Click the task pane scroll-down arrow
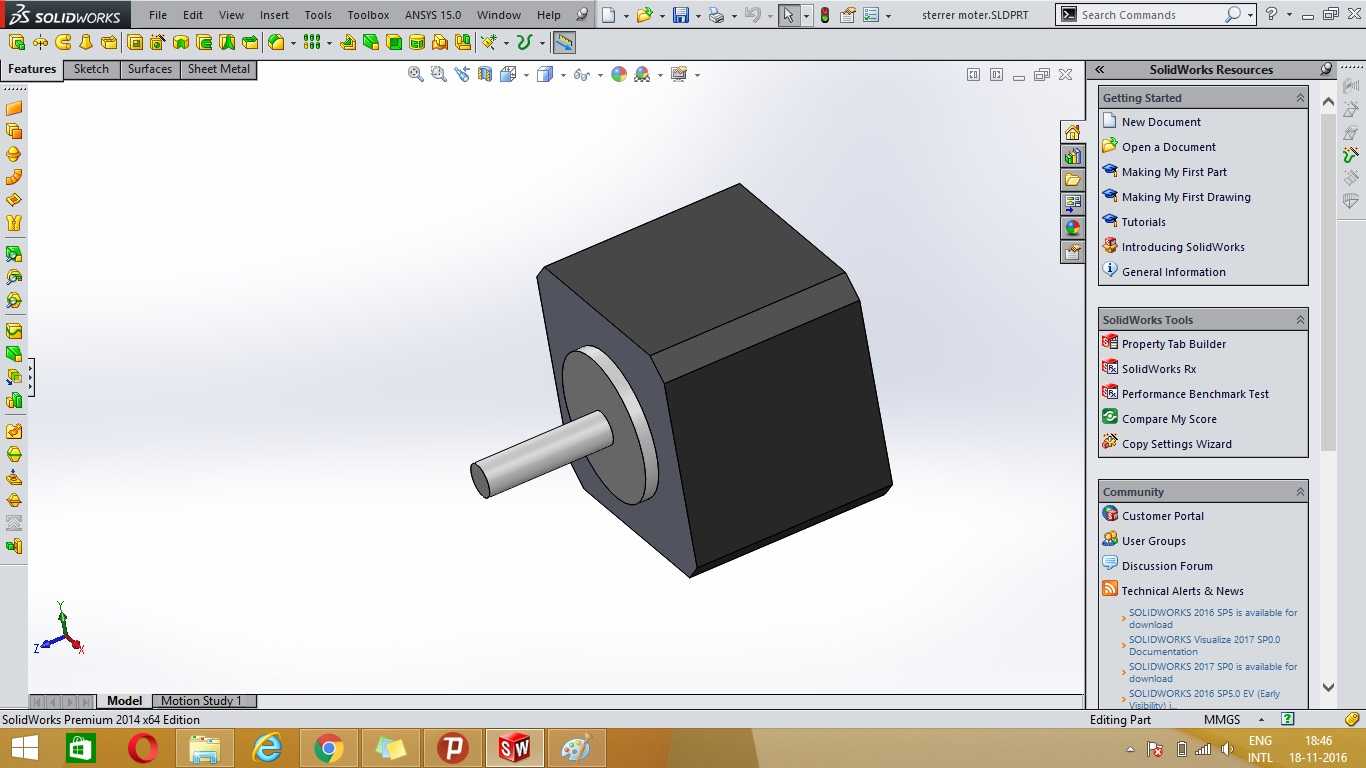Viewport: 1366px width, 768px height. [x=1328, y=687]
